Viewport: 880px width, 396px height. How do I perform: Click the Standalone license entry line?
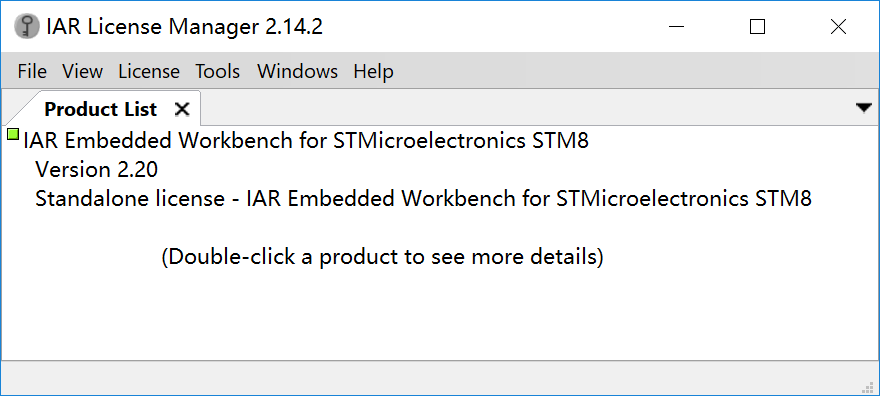(424, 199)
